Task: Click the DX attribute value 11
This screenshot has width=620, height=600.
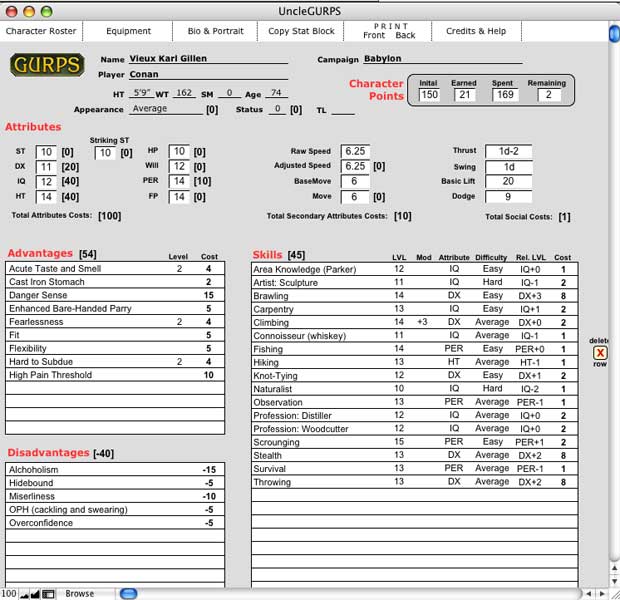Action: [x=46, y=167]
